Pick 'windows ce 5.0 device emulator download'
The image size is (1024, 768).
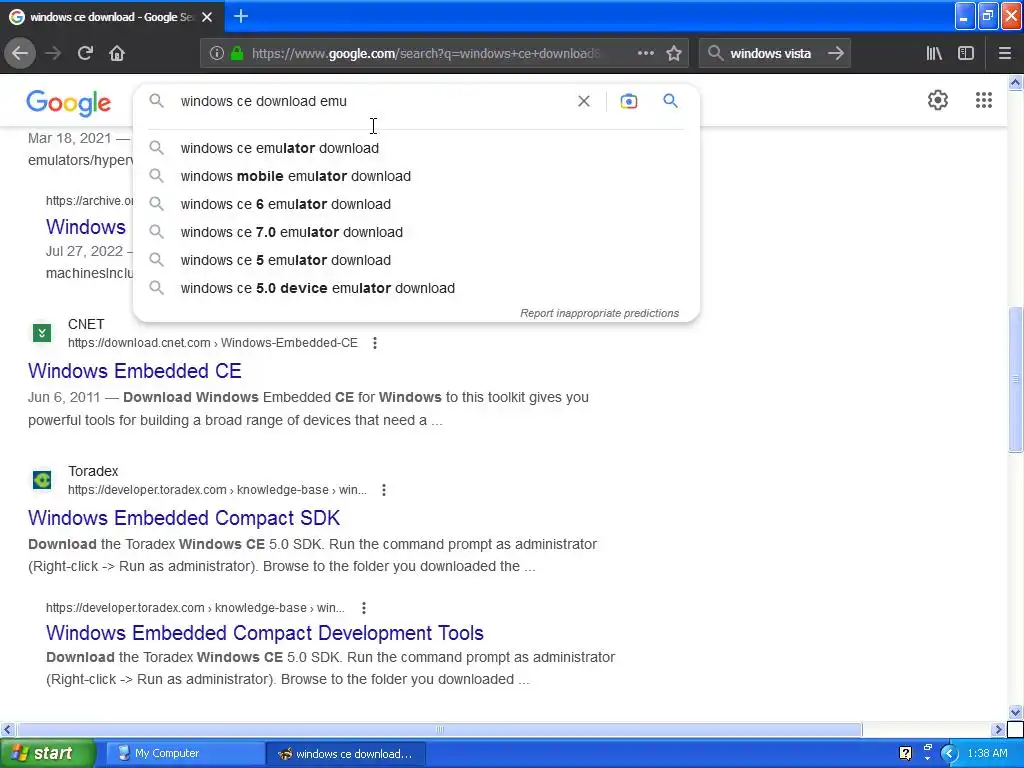(416, 289)
